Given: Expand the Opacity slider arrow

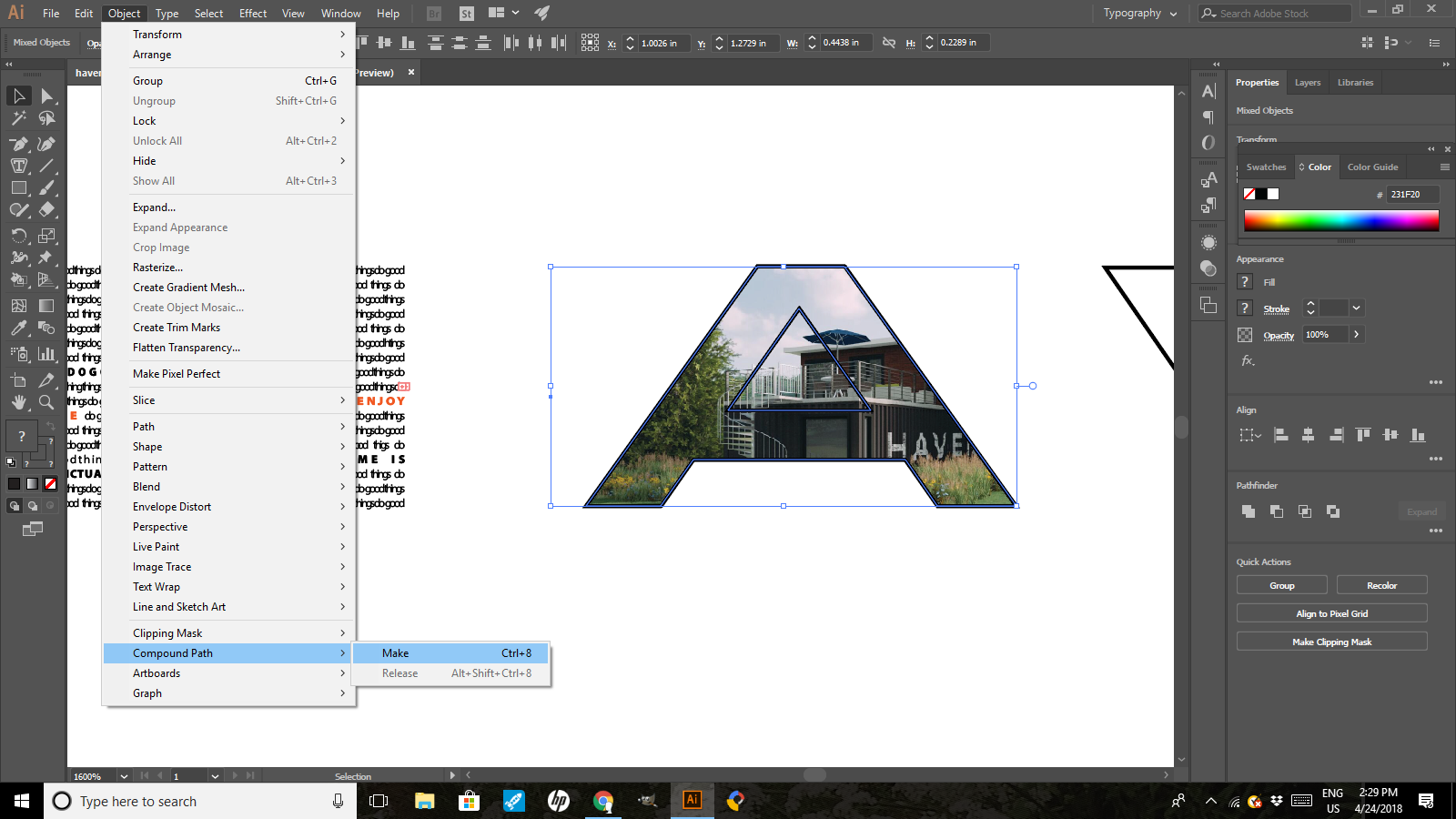Looking at the screenshot, I should [1356, 335].
